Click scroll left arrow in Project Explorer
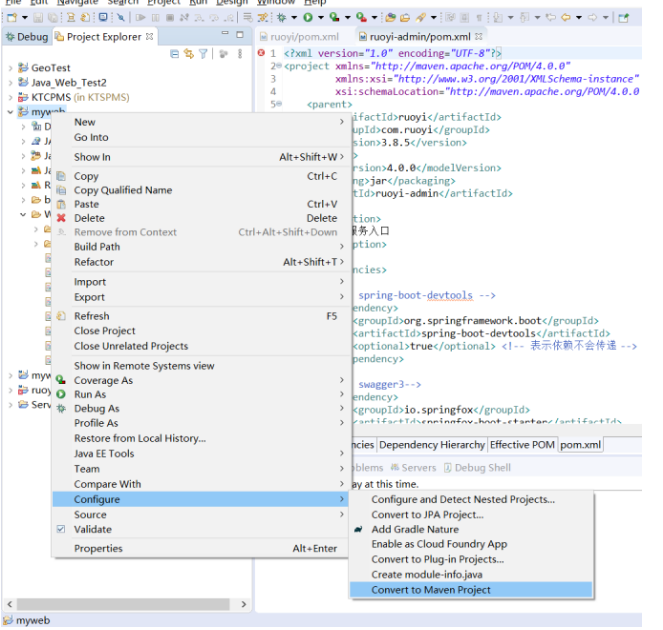The image size is (663, 630). click(x=10, y=604)
